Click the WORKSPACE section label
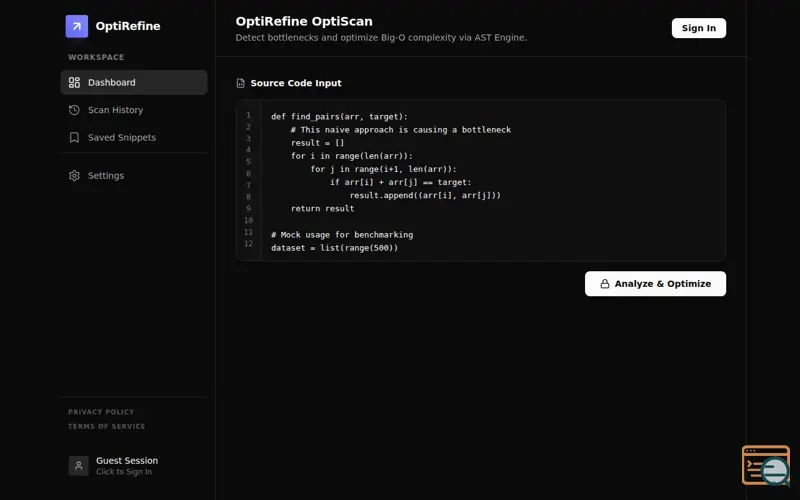This screenshot has width=800, height=500. [x=96, y=57]
